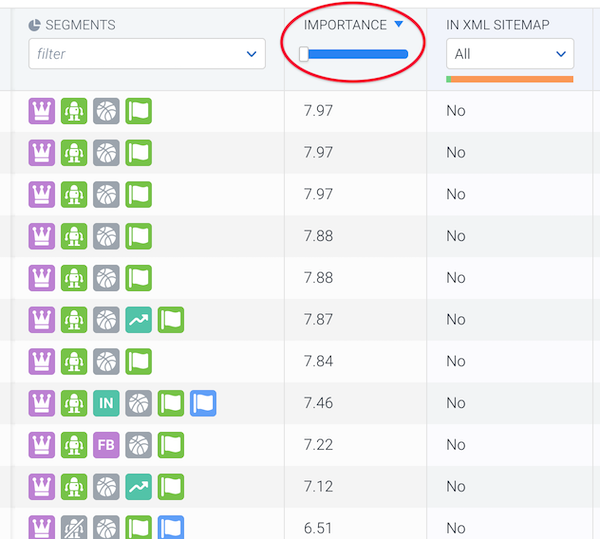Screen dimensions: 600x539
Task: Click the green flag segment in the 7.84 row
Action: (x=139, y=361)
